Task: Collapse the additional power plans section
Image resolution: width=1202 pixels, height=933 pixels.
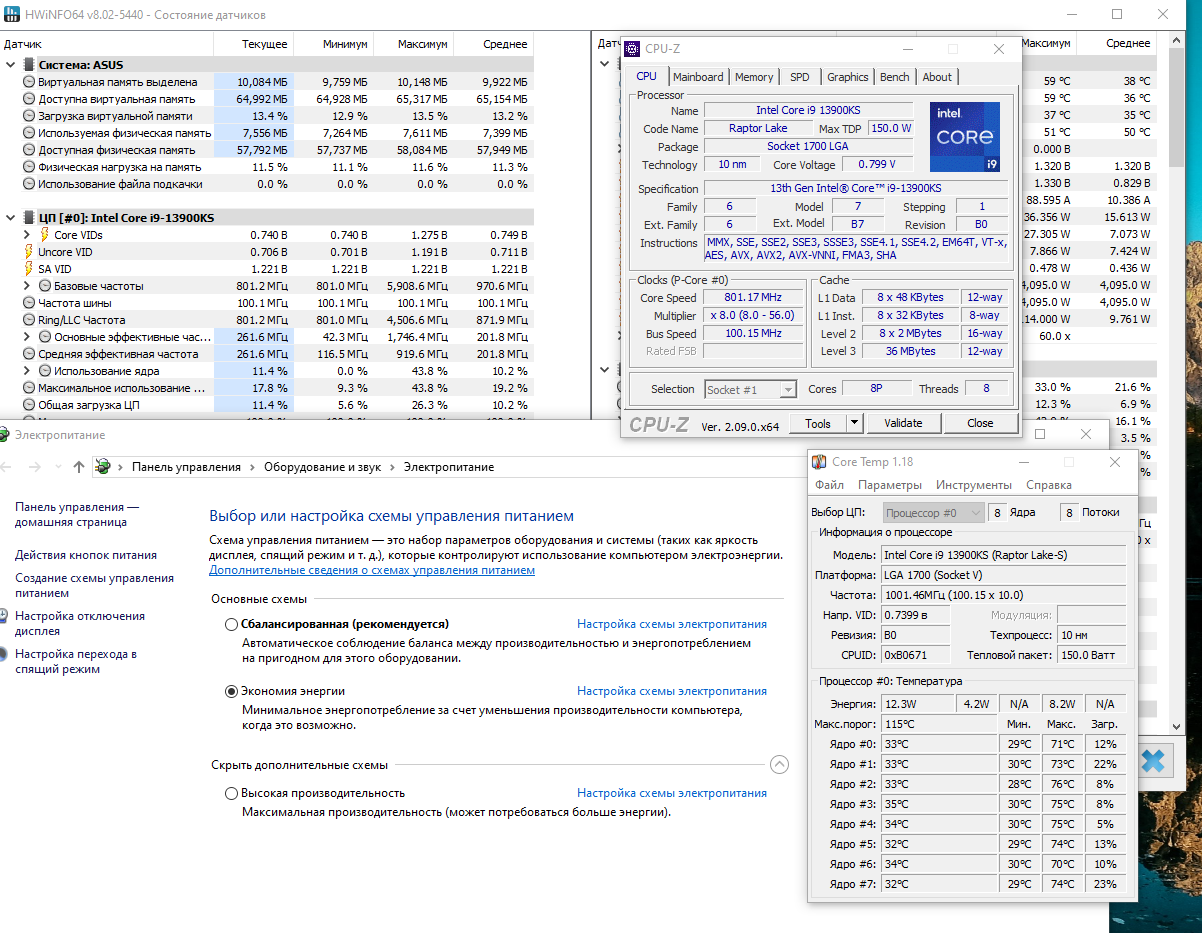Action: 779,765
